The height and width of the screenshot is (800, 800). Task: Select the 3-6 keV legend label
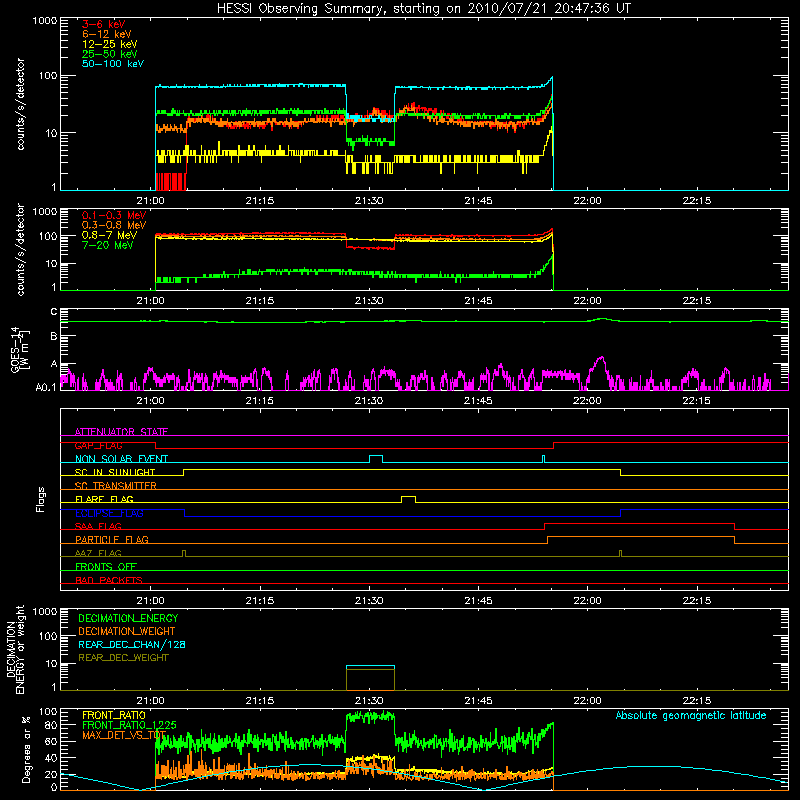103,24
